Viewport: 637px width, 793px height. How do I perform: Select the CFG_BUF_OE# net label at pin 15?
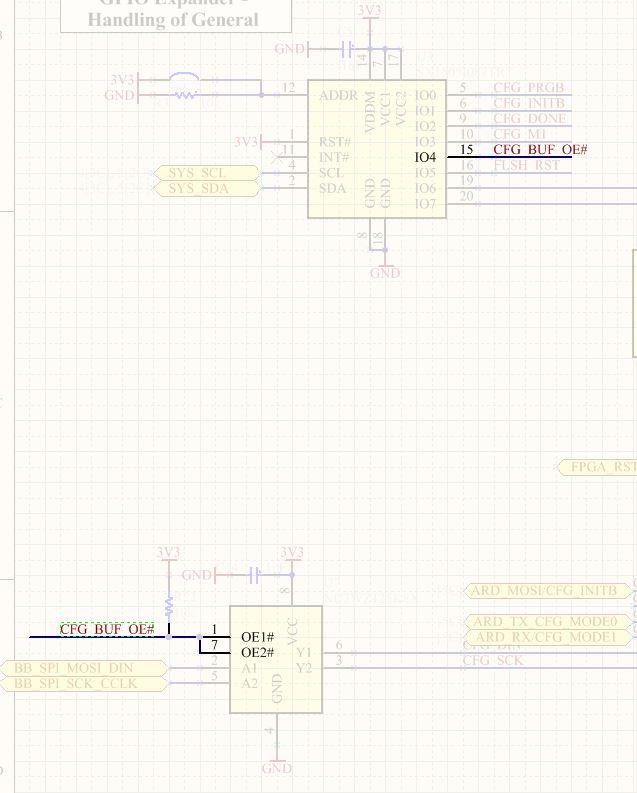(540, 150)
